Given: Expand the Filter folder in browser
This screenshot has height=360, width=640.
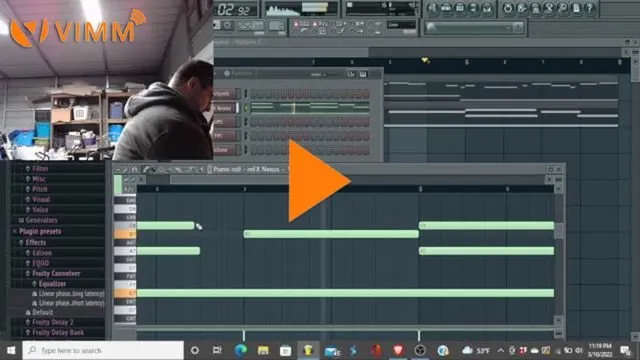Looking at the screenshot, I should pos(37,168).
